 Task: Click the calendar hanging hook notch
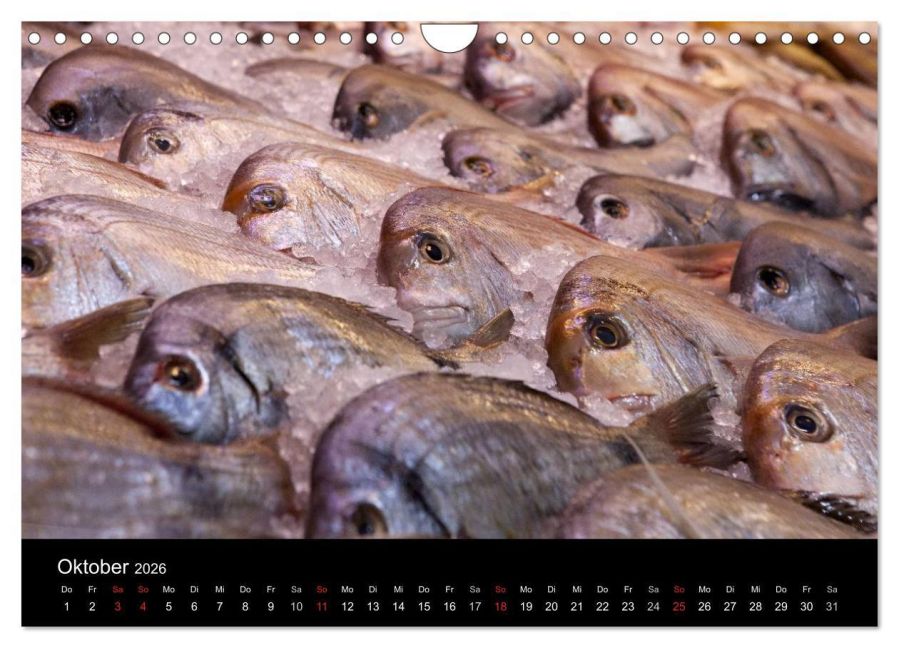pos(449,36)
